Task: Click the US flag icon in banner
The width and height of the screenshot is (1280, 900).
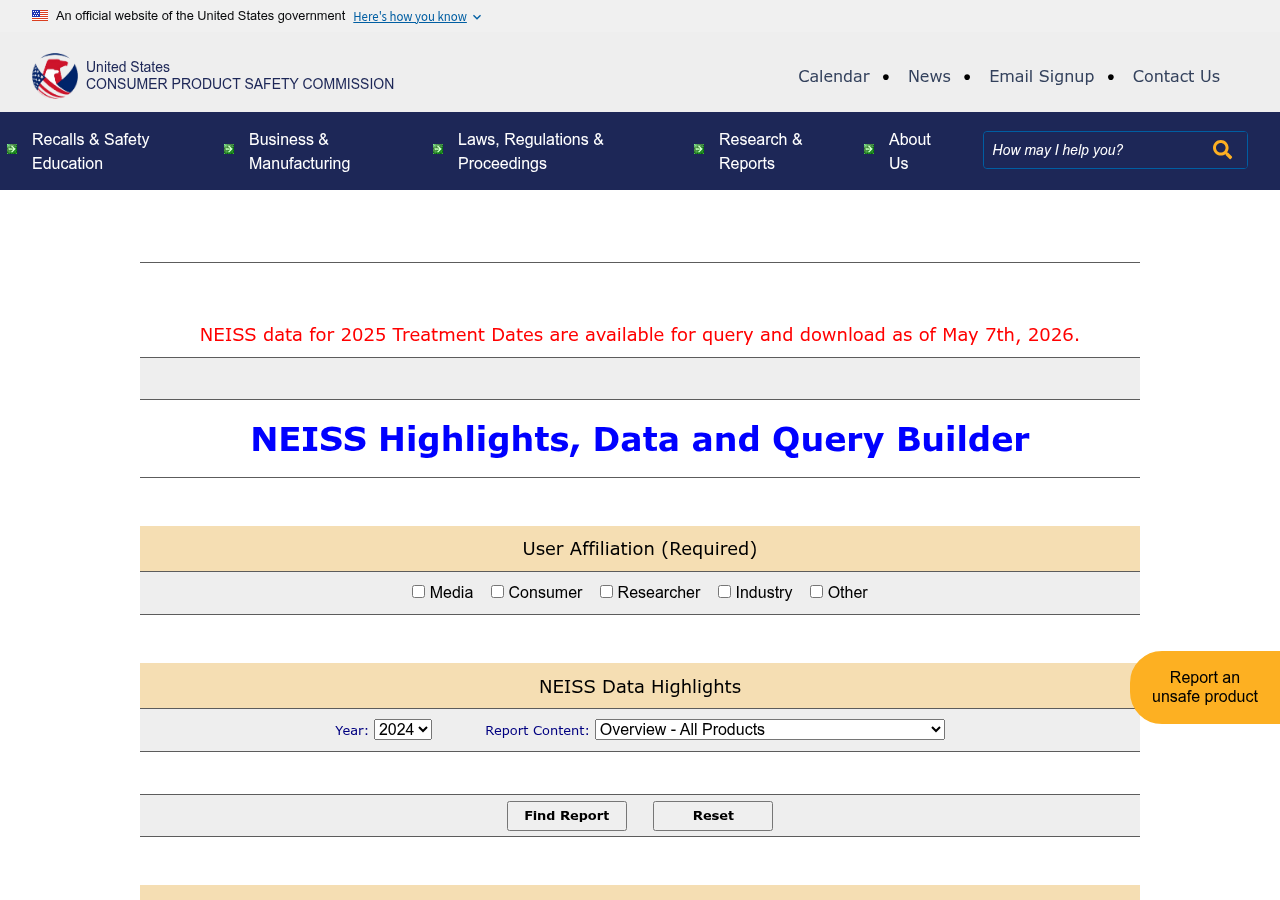Action: tap(40, 16)
